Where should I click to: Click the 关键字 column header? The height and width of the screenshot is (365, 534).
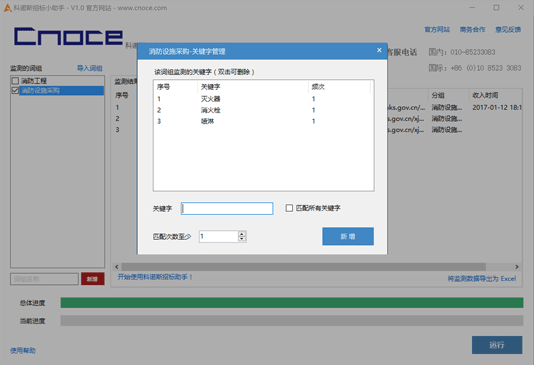pyautogui.click(x=253, y=87)
